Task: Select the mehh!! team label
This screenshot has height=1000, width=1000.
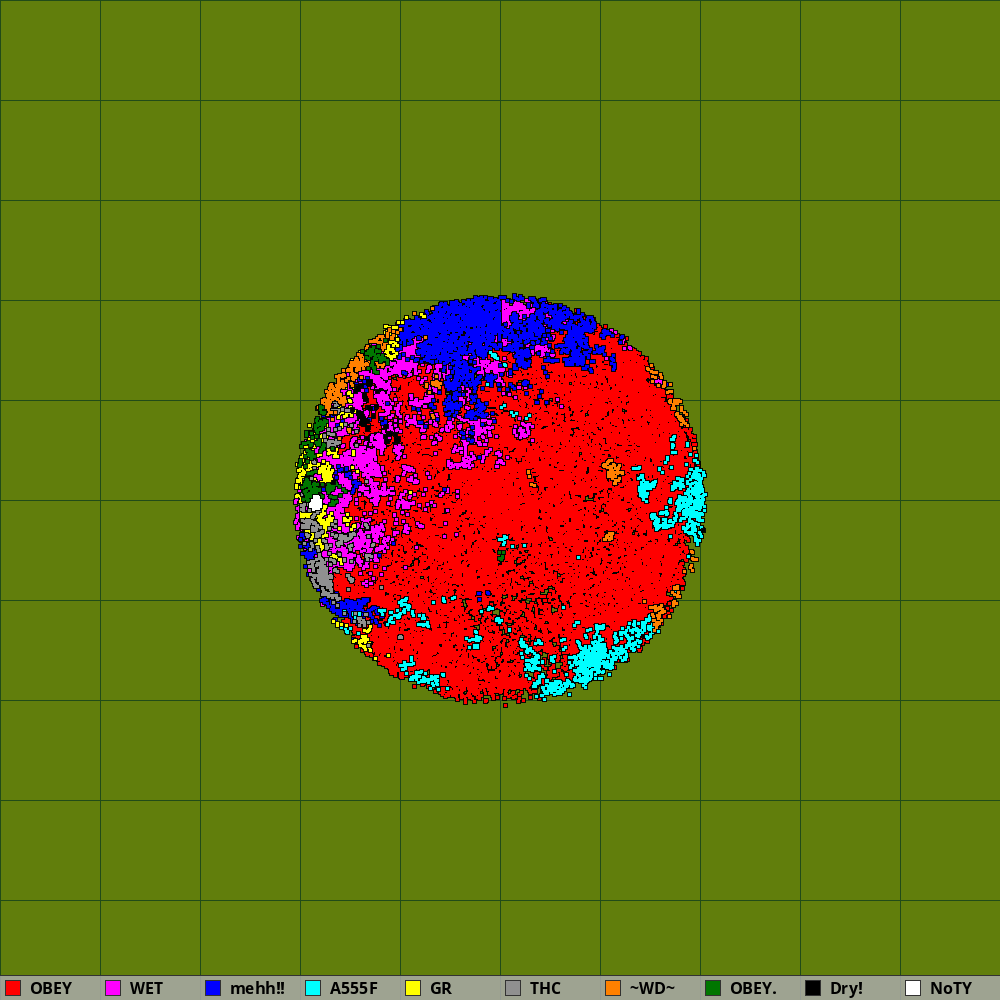Action: pos(257,988)
